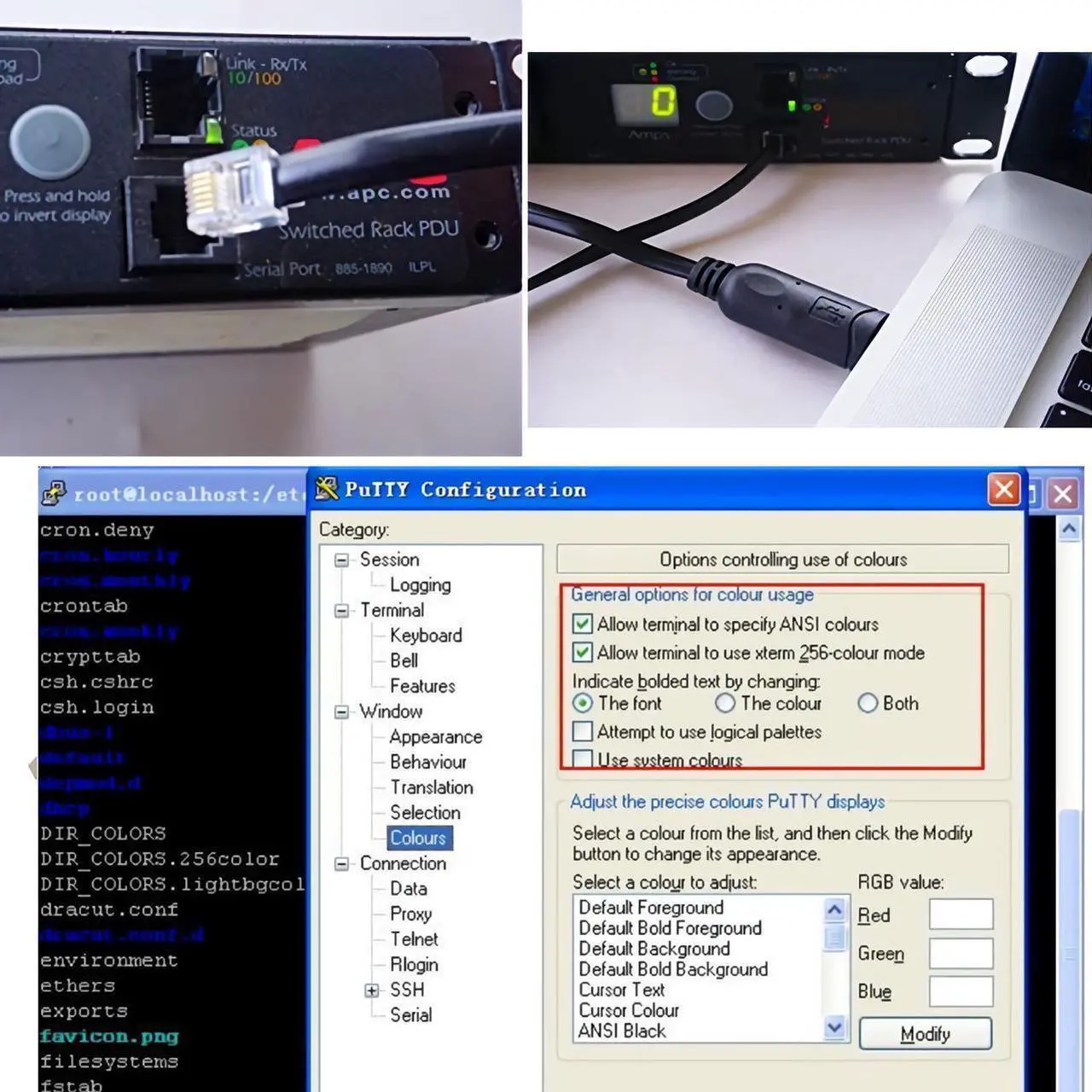The height and width of the screenshot is (1092, 1092).
Task: Click colour list scroll up arrow
Action: (834, 909)
